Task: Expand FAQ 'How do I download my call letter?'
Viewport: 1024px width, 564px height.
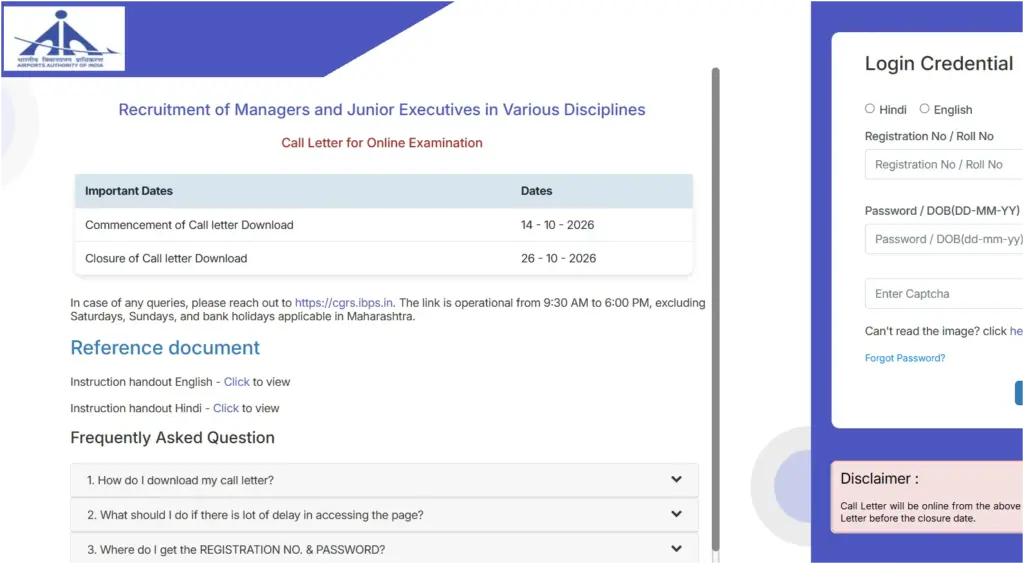Action: (384, 480)
